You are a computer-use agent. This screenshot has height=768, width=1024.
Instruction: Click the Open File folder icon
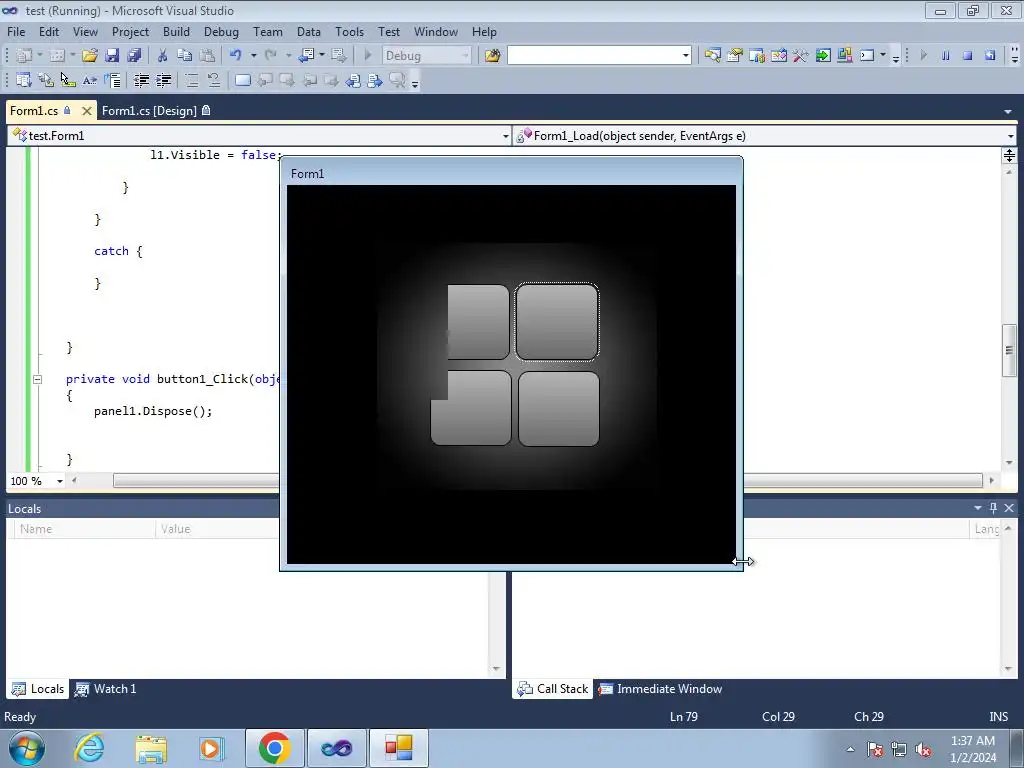tap(89, 56)
